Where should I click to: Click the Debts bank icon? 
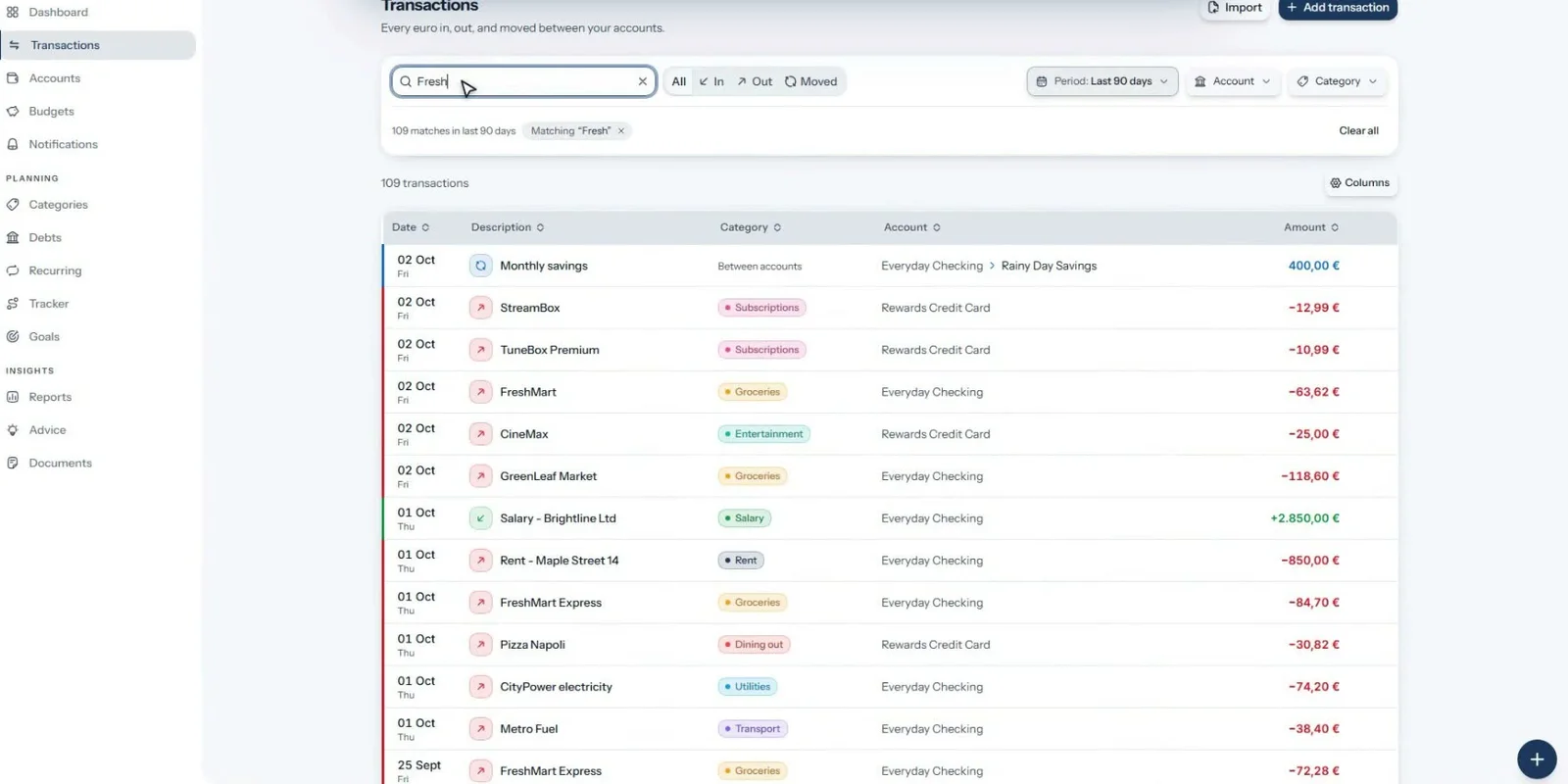pyautogui.click(x=13, y=237)
